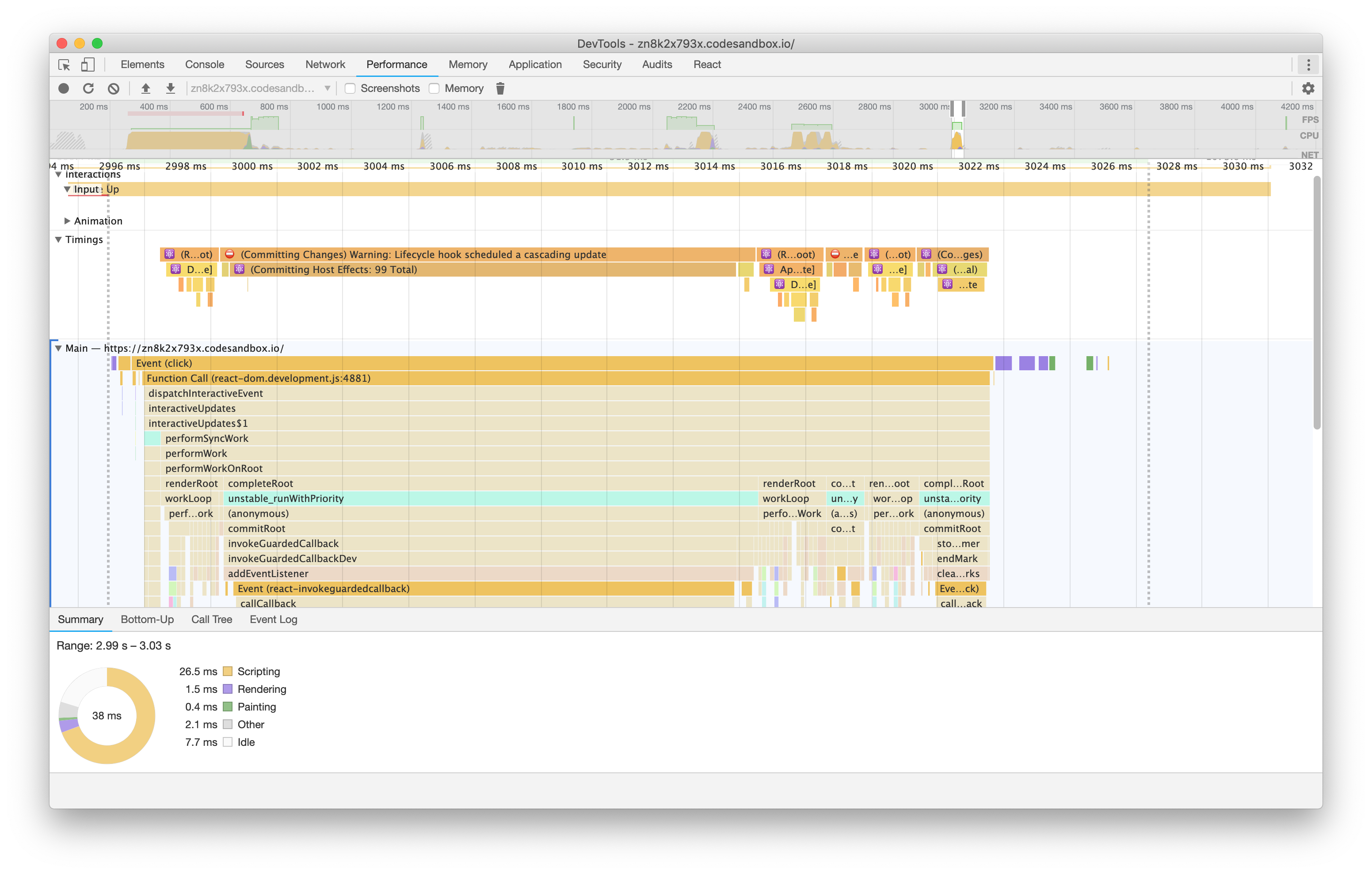
Task: Save the current profile with the download icon
Action: (x=170, y=88)
